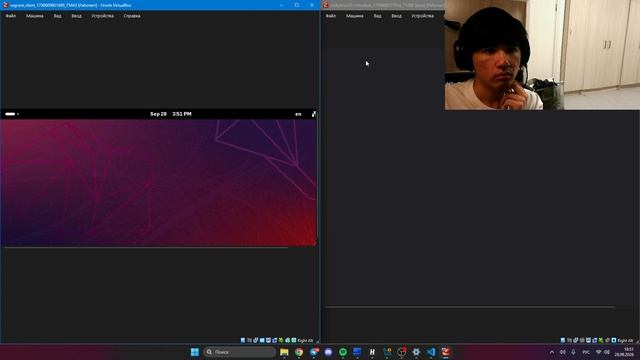The image size is (640, 360).
Task: Open Вид menu in left VirtualBox window
Action: pyautogui.click(x=58, y=16)
